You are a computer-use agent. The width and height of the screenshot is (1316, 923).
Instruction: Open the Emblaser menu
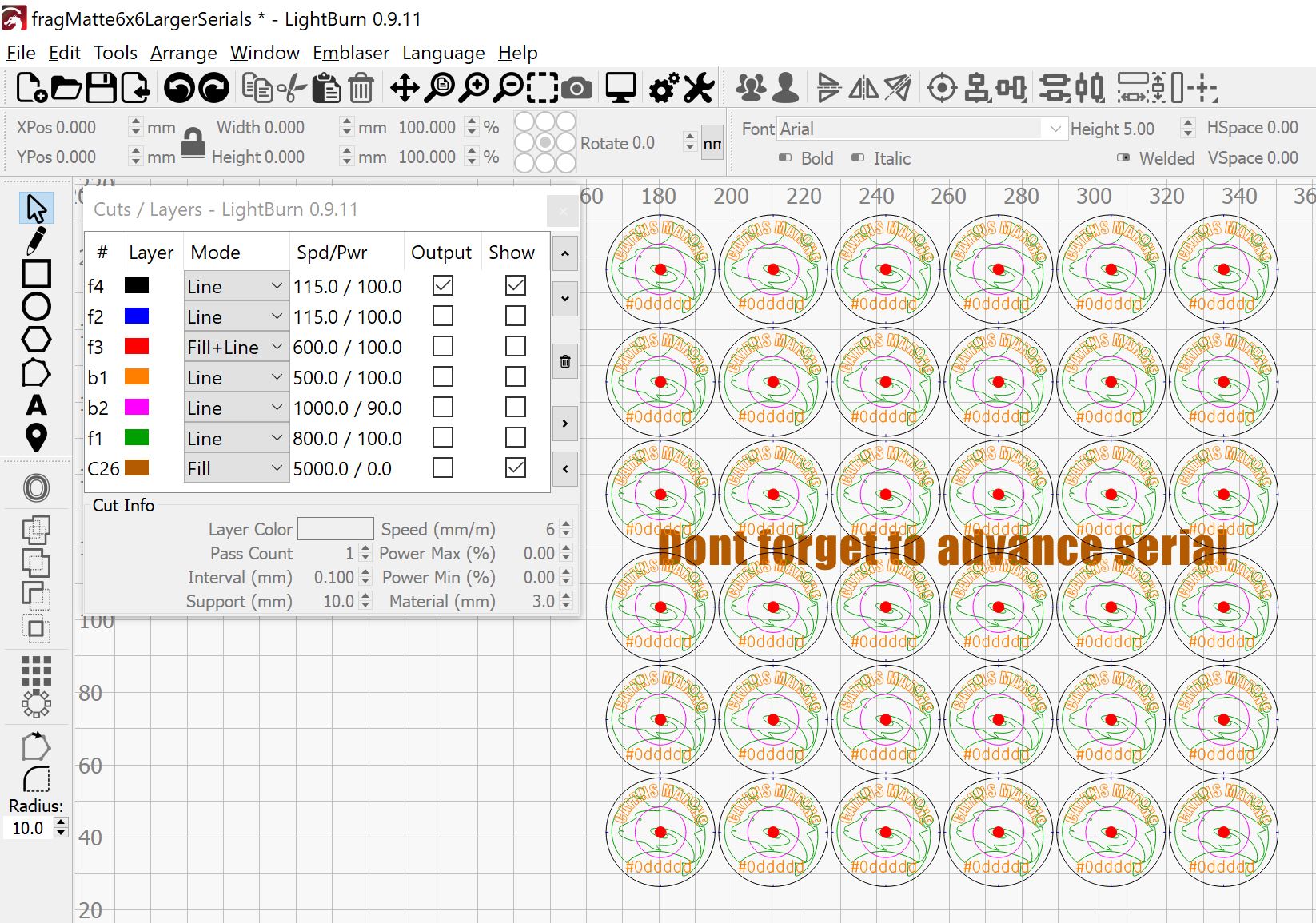350,53
